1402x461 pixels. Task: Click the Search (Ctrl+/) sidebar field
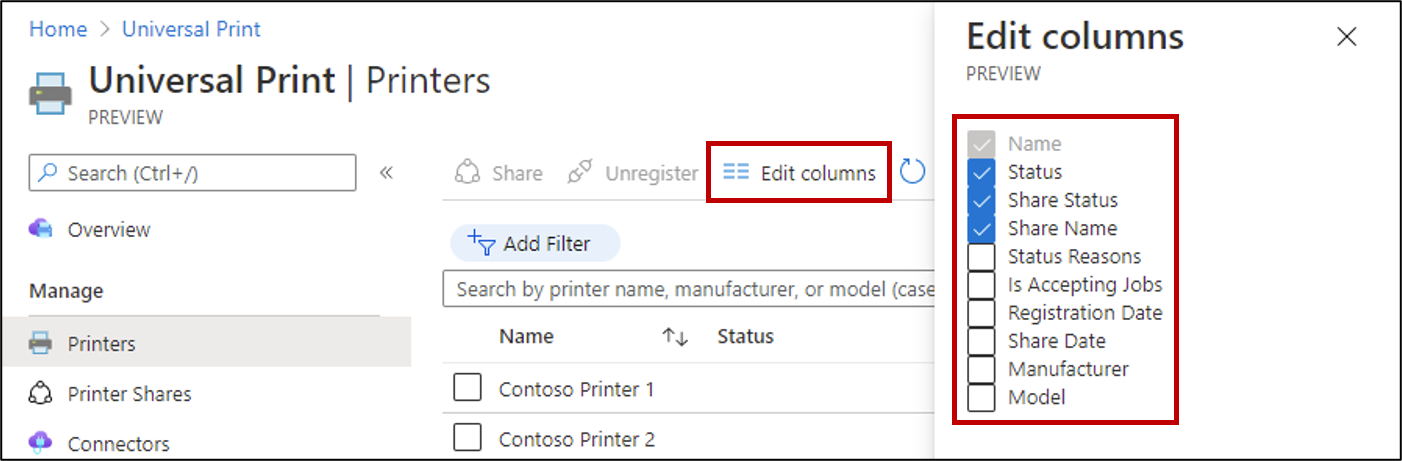(x=193, y=173)
